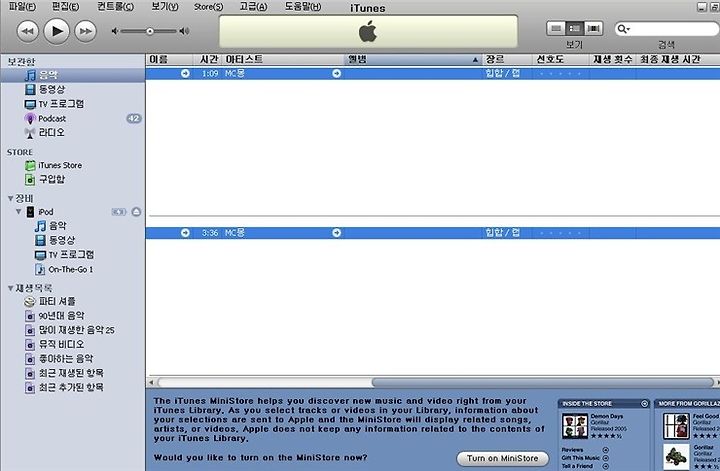Click the 앨범 column sort arrow
720x471 pixels.
tap(475, 60)
